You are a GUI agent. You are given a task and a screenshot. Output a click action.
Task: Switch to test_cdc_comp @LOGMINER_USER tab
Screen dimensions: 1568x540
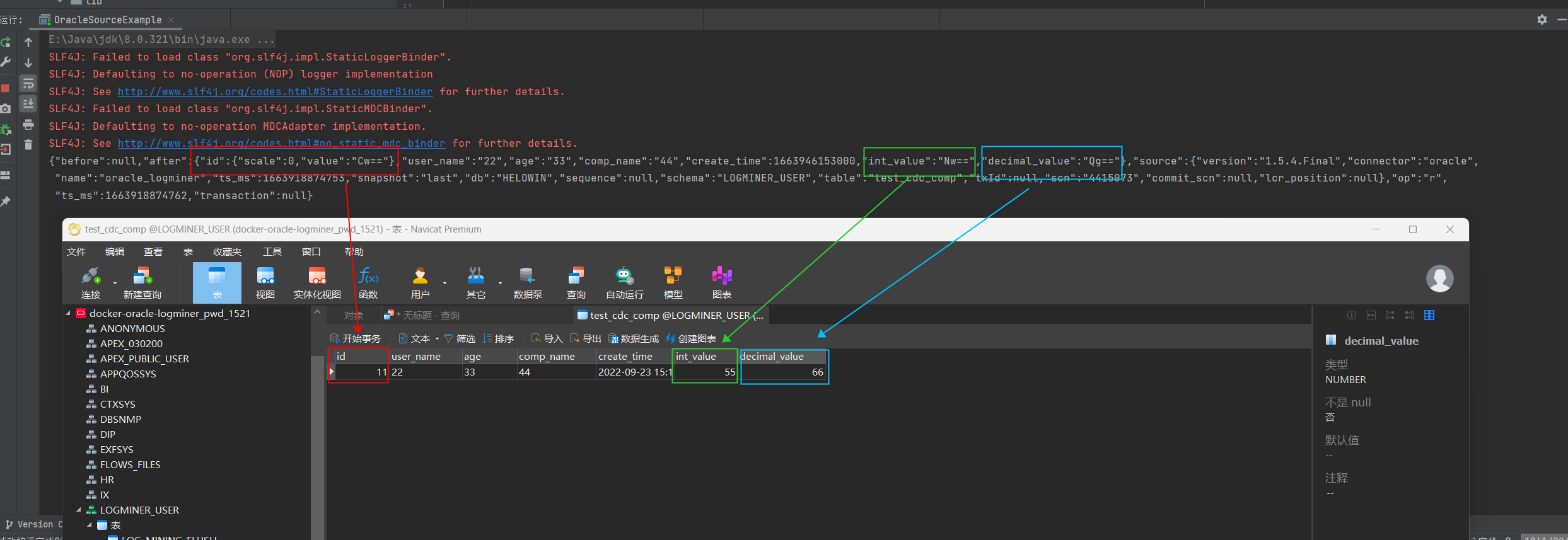[671, 316]
